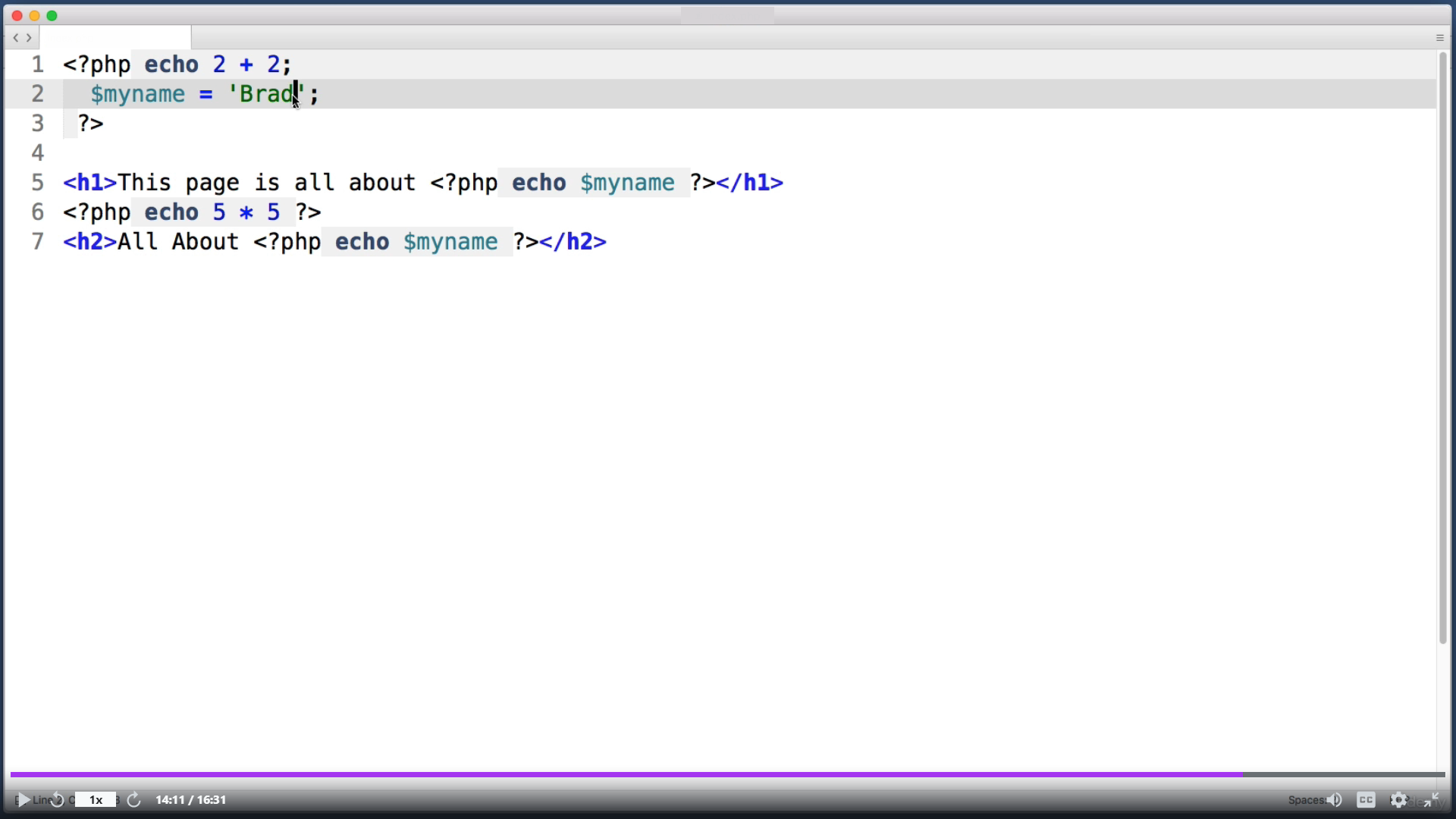Click the 14:11 / 16:31 time display
This screenshot has height=819, width=1456.
point(190,800)
